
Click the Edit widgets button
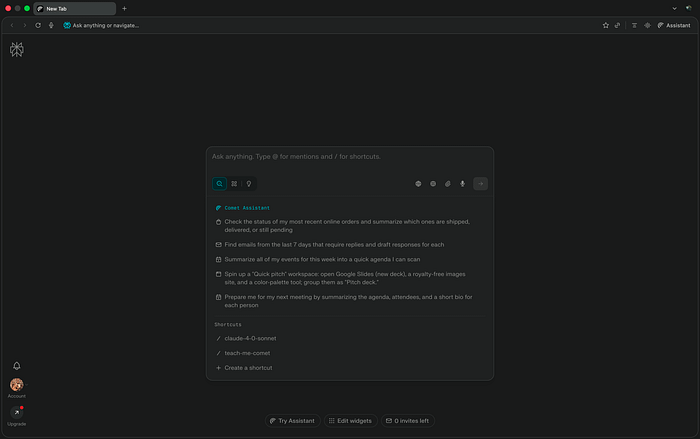(350, 421)
